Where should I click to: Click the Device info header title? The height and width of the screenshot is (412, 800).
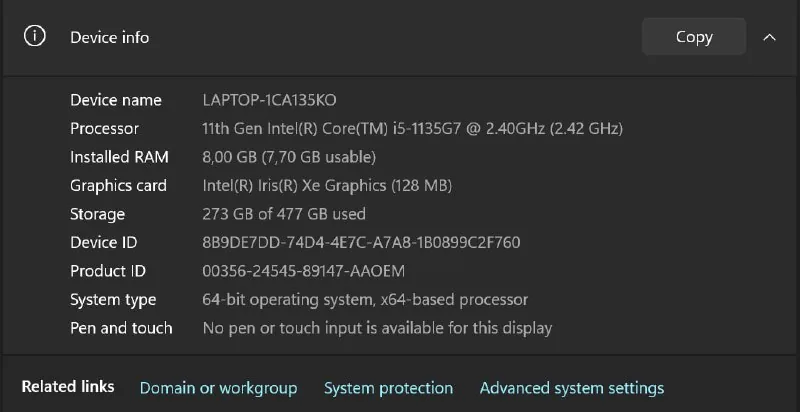click(x=110, y=37)
